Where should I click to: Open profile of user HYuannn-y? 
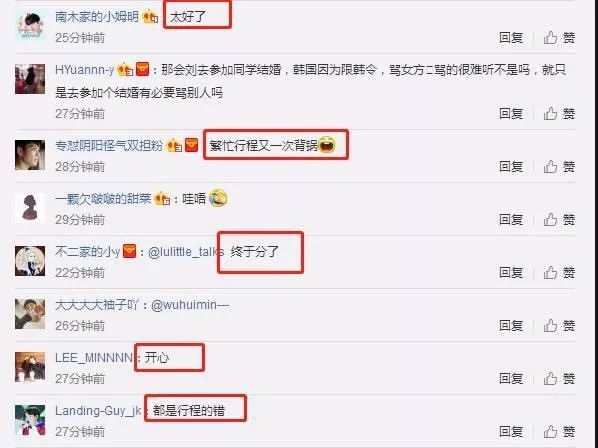coord(84,70)
